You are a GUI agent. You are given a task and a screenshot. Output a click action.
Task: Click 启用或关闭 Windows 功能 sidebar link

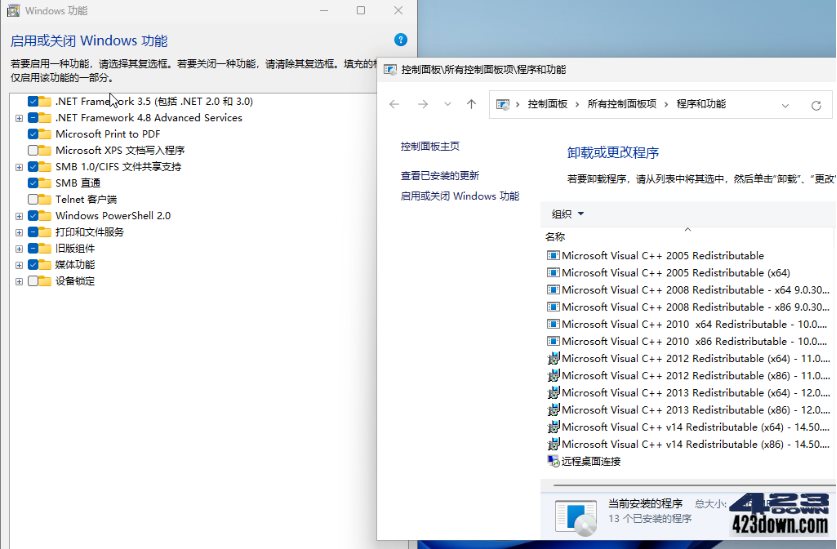460,196
